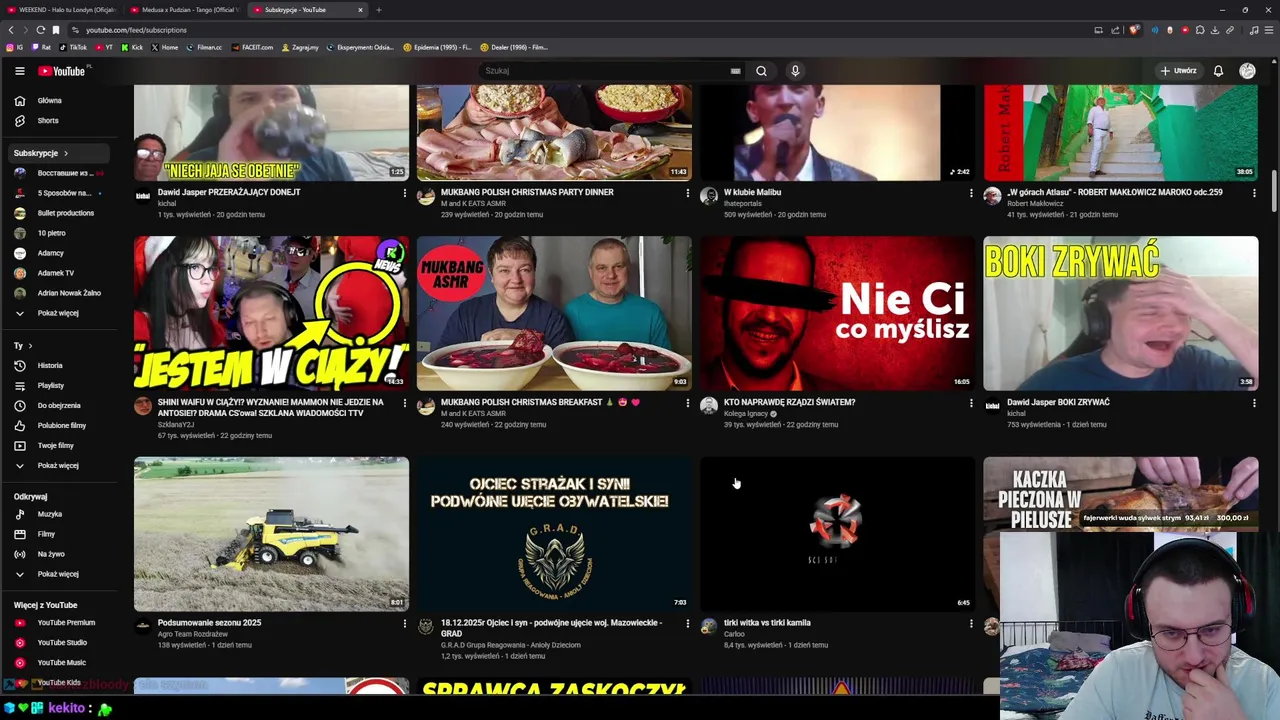This screenshot has height=720, width=1280.
Task: Open FACEIT.com bookmark
Action: tap(252, 47)
